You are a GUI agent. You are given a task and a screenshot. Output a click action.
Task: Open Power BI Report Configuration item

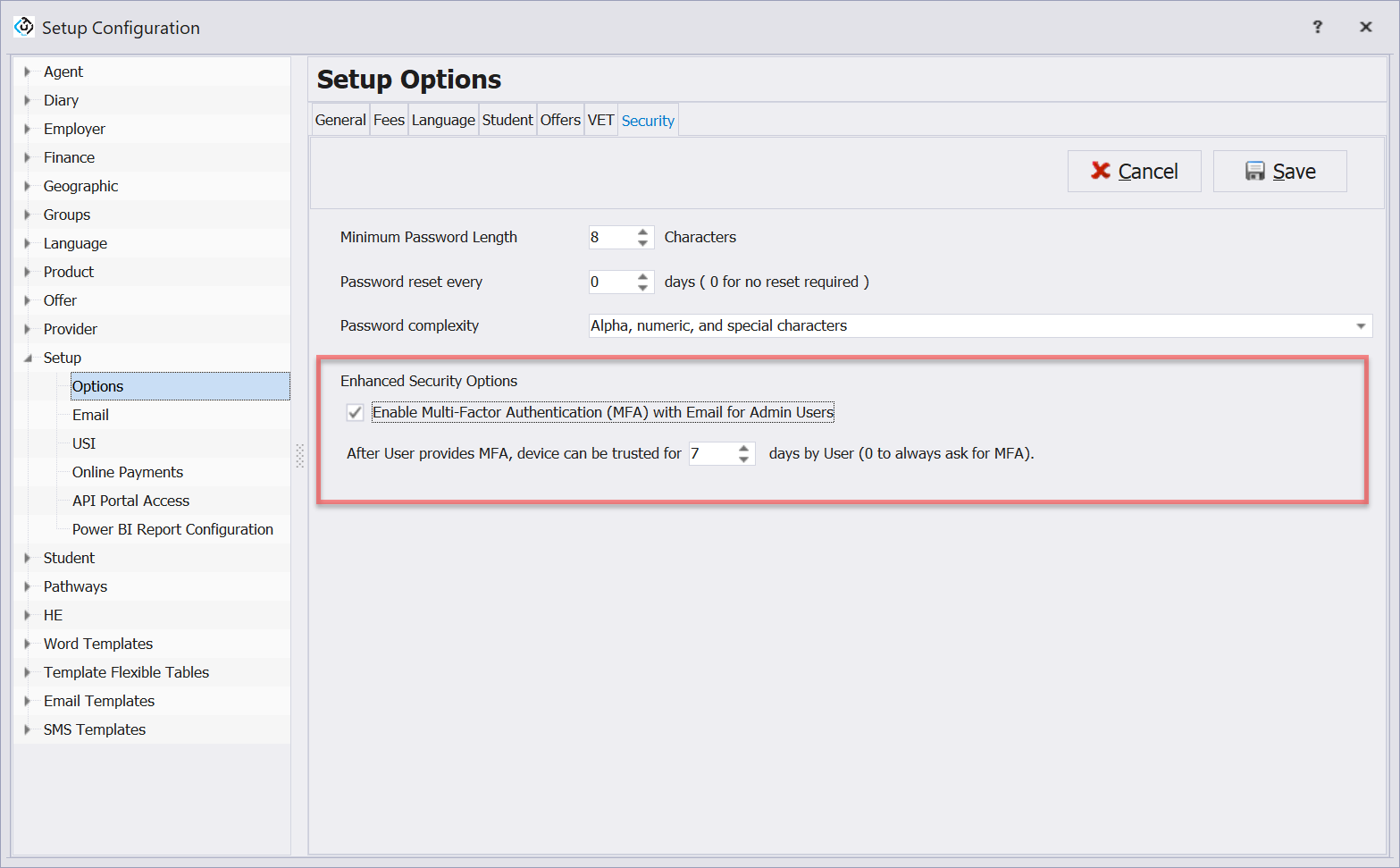172,529
